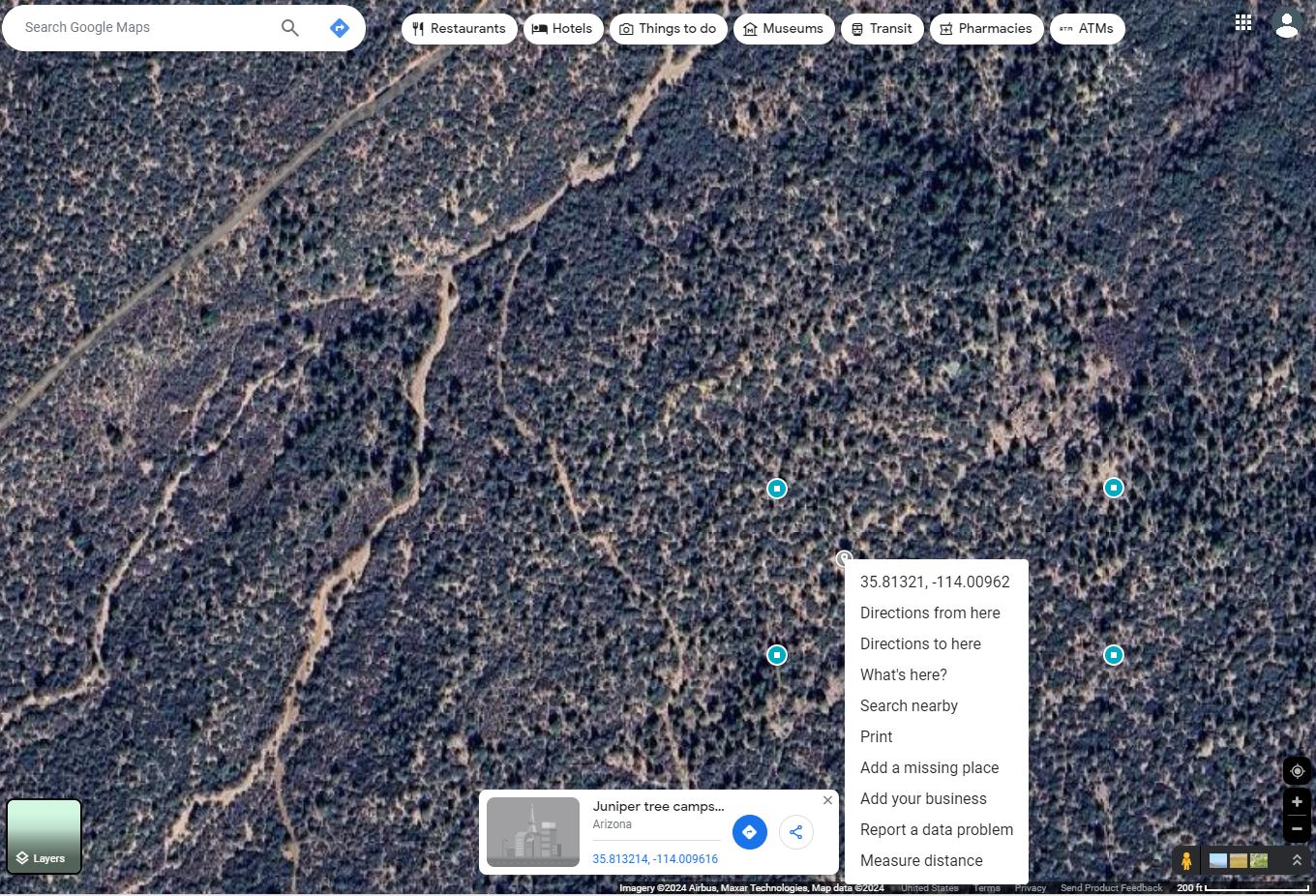Copy coordinates 35.81321, -114.00962 menu entry

click(x=935, y=582)
